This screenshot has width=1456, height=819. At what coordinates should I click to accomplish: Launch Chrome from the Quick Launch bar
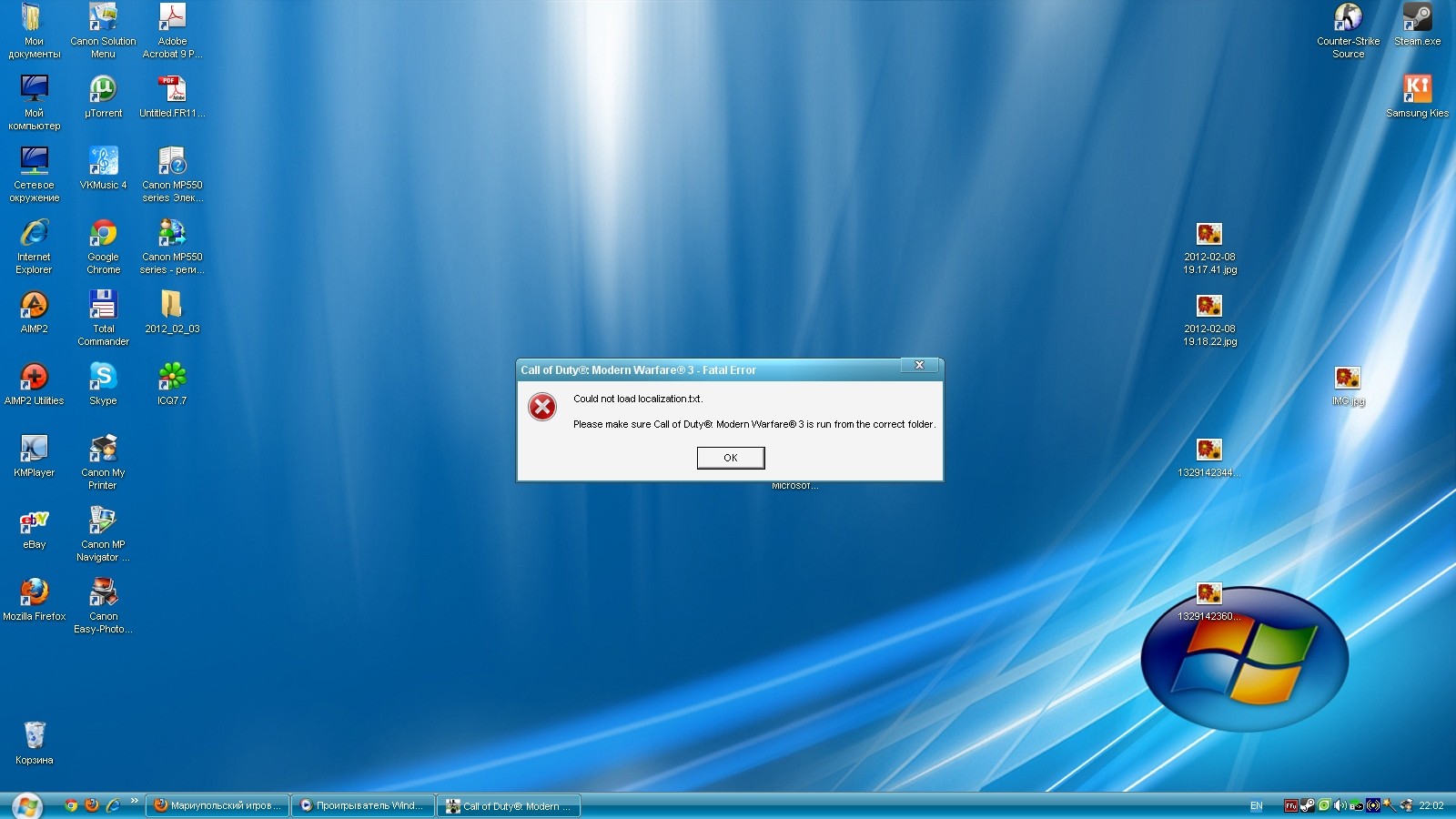click(71, 805)
